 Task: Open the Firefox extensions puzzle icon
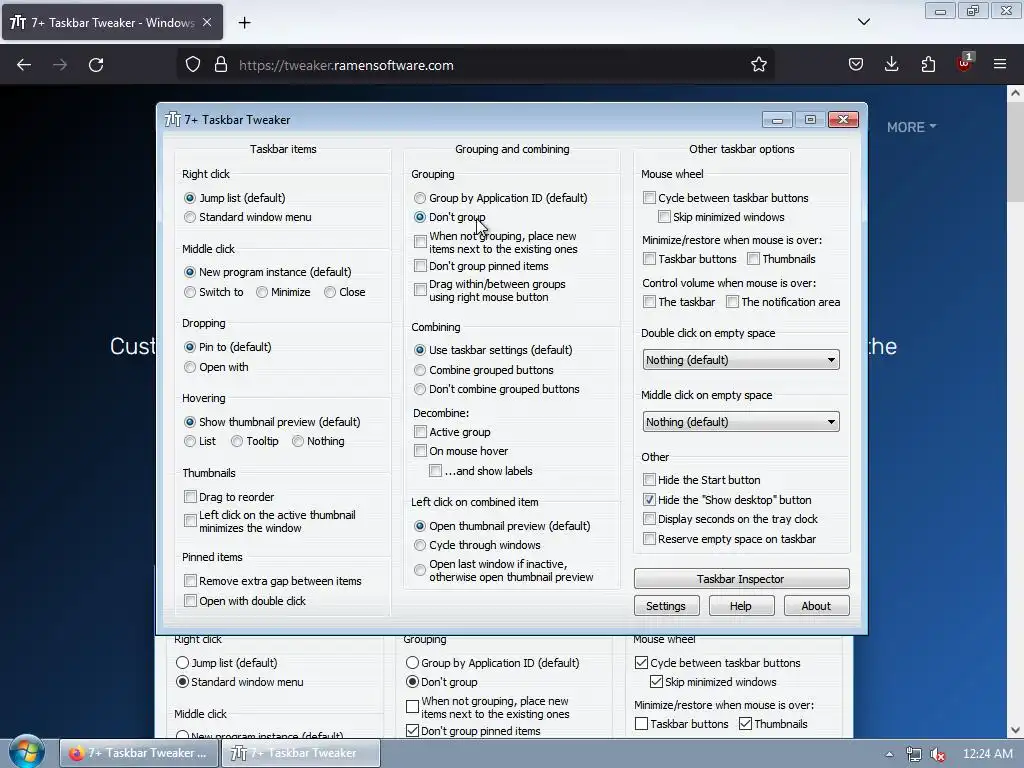(x=928, y=65)
